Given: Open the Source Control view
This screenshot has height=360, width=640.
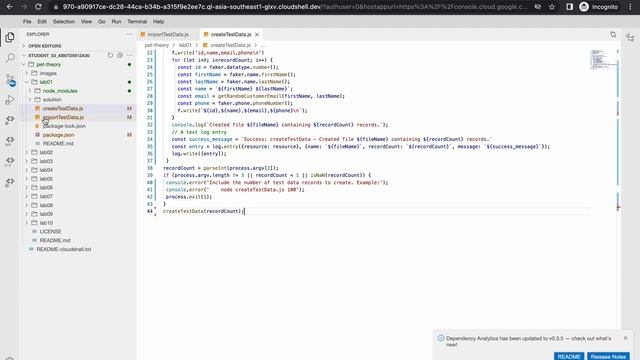Looking at the screenshot, I should 10,79.
